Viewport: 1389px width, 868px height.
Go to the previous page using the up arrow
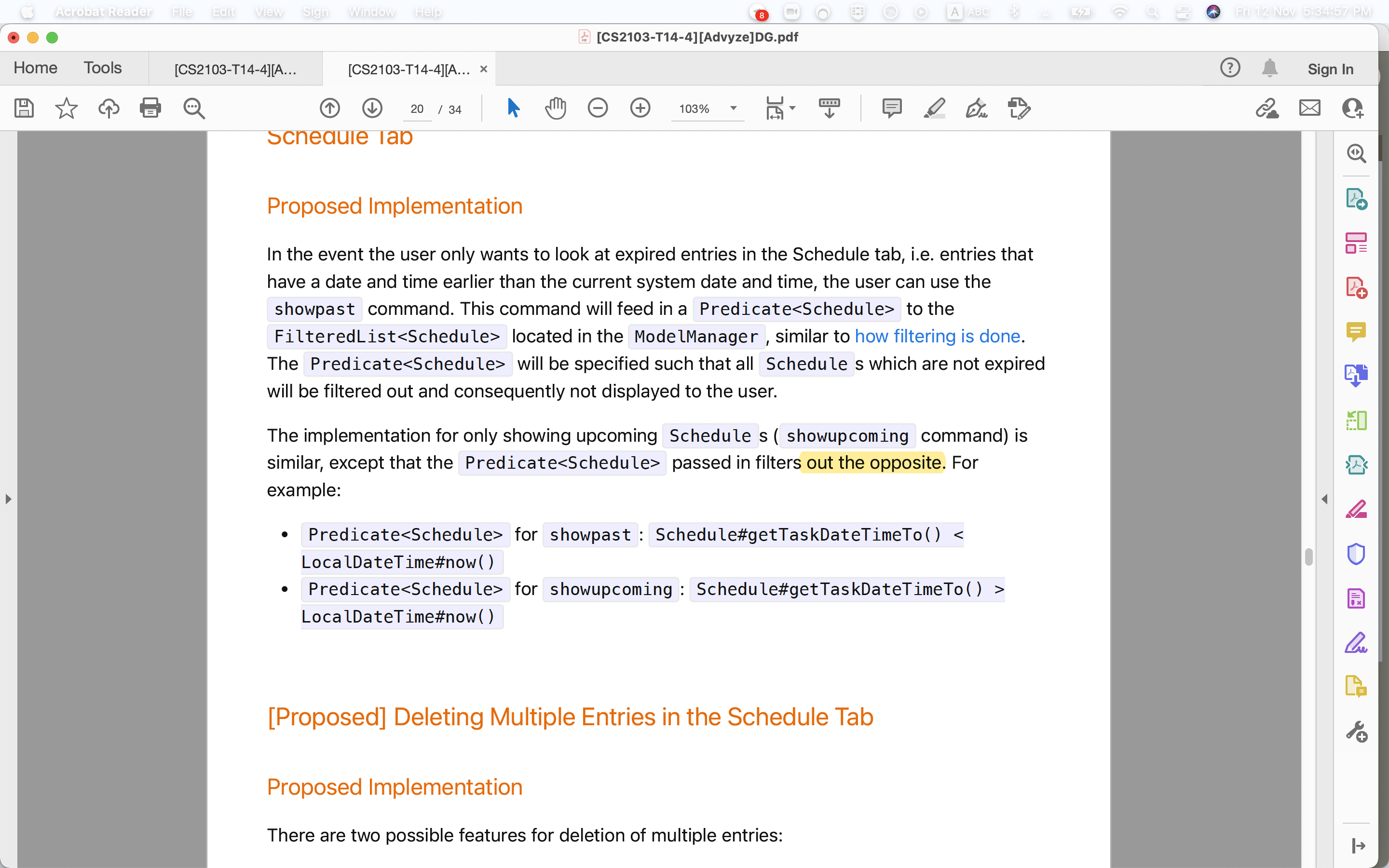point(329,108)
